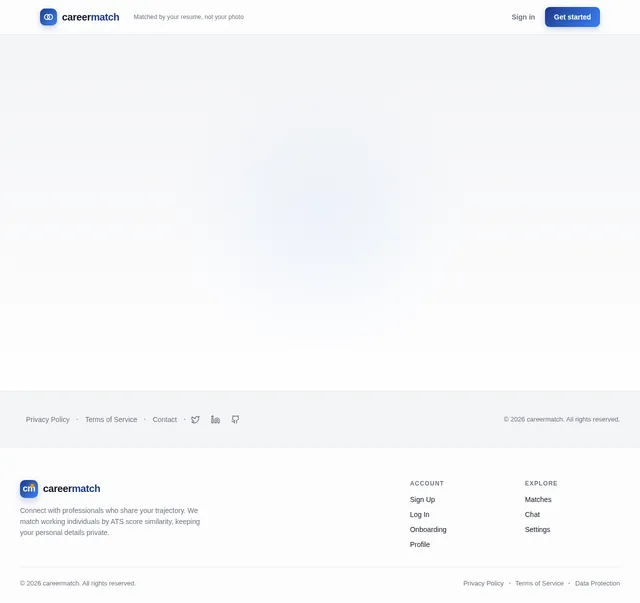Click the careermatch header wordmark
This screenshot has width=640, height=603.
[91, 17]
